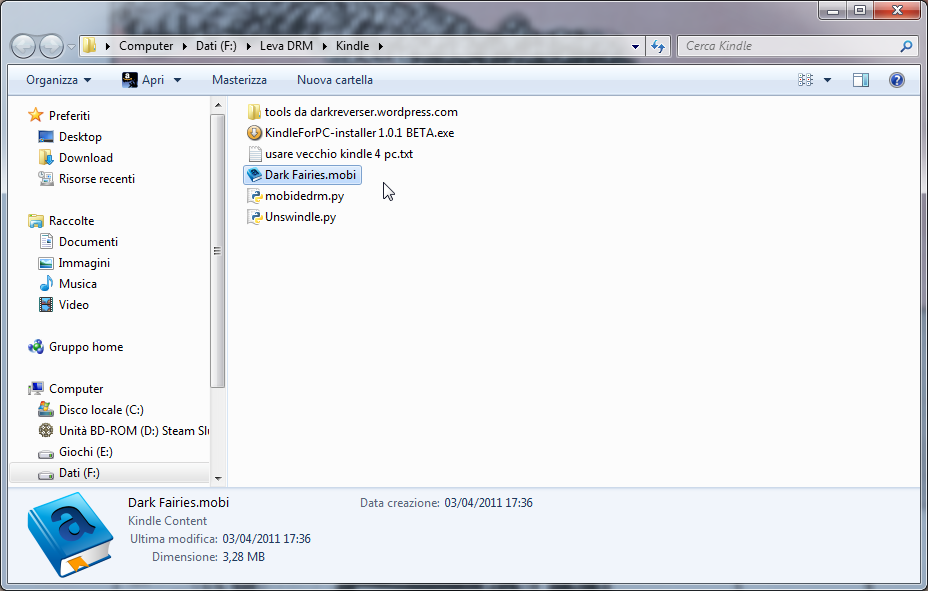Select Raccolte in the navigation pane

coord(71,221)
